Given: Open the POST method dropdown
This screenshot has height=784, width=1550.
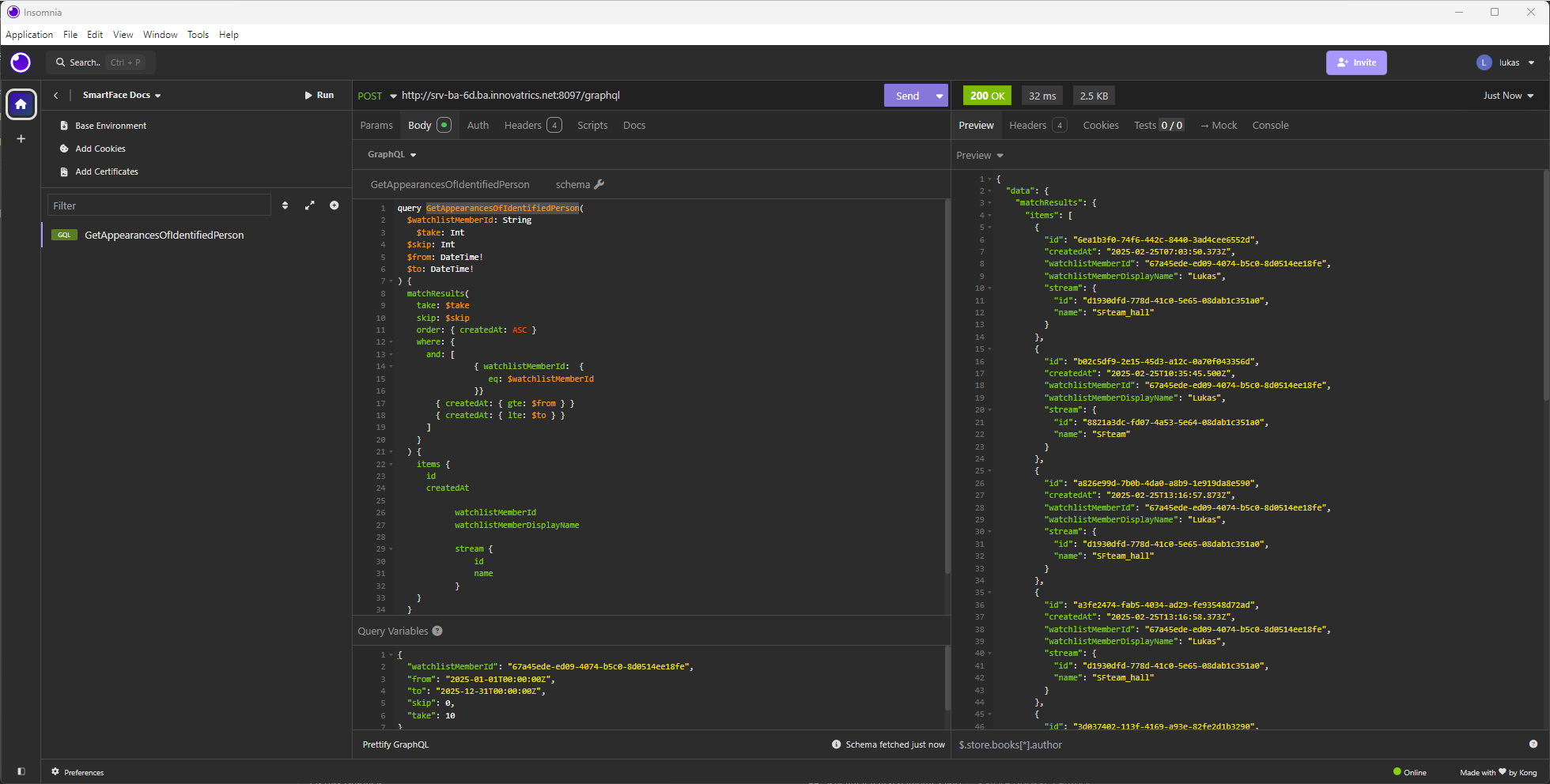Looking at the screenshot, I should pyautogui.click(x=376, y=96).
